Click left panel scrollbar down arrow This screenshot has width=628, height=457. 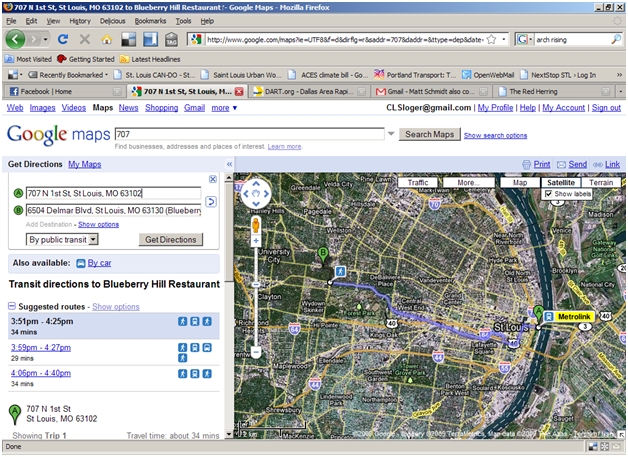click(x=229, y=434)
